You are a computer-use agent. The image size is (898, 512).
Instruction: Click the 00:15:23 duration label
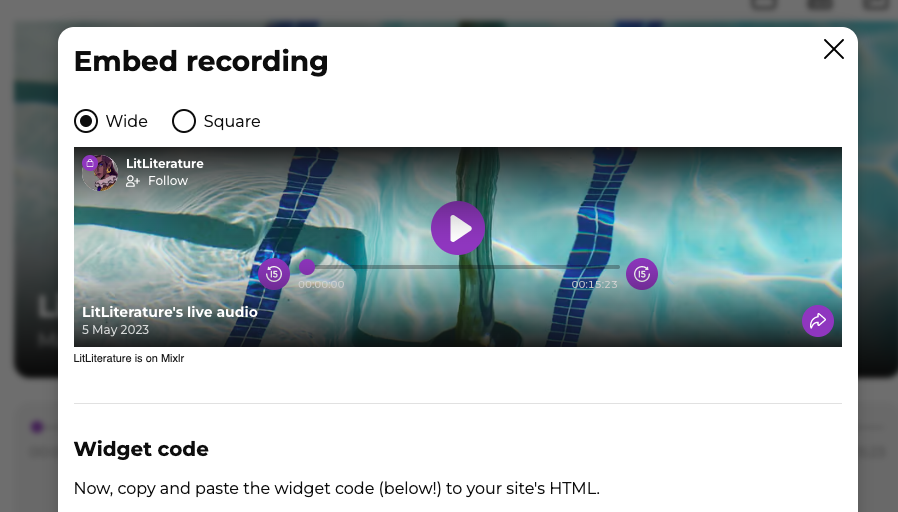click(594, 285)
